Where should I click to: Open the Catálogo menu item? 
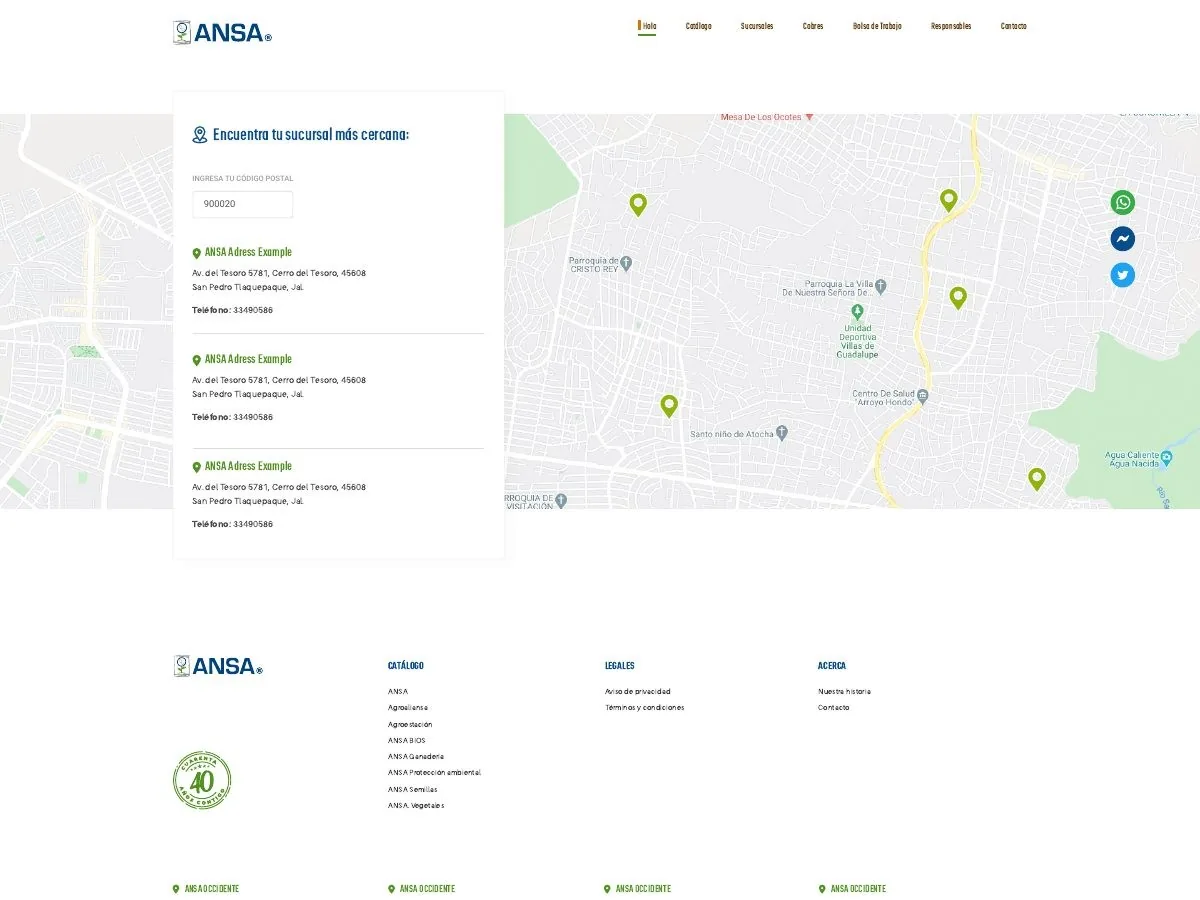tap(699, 26)
